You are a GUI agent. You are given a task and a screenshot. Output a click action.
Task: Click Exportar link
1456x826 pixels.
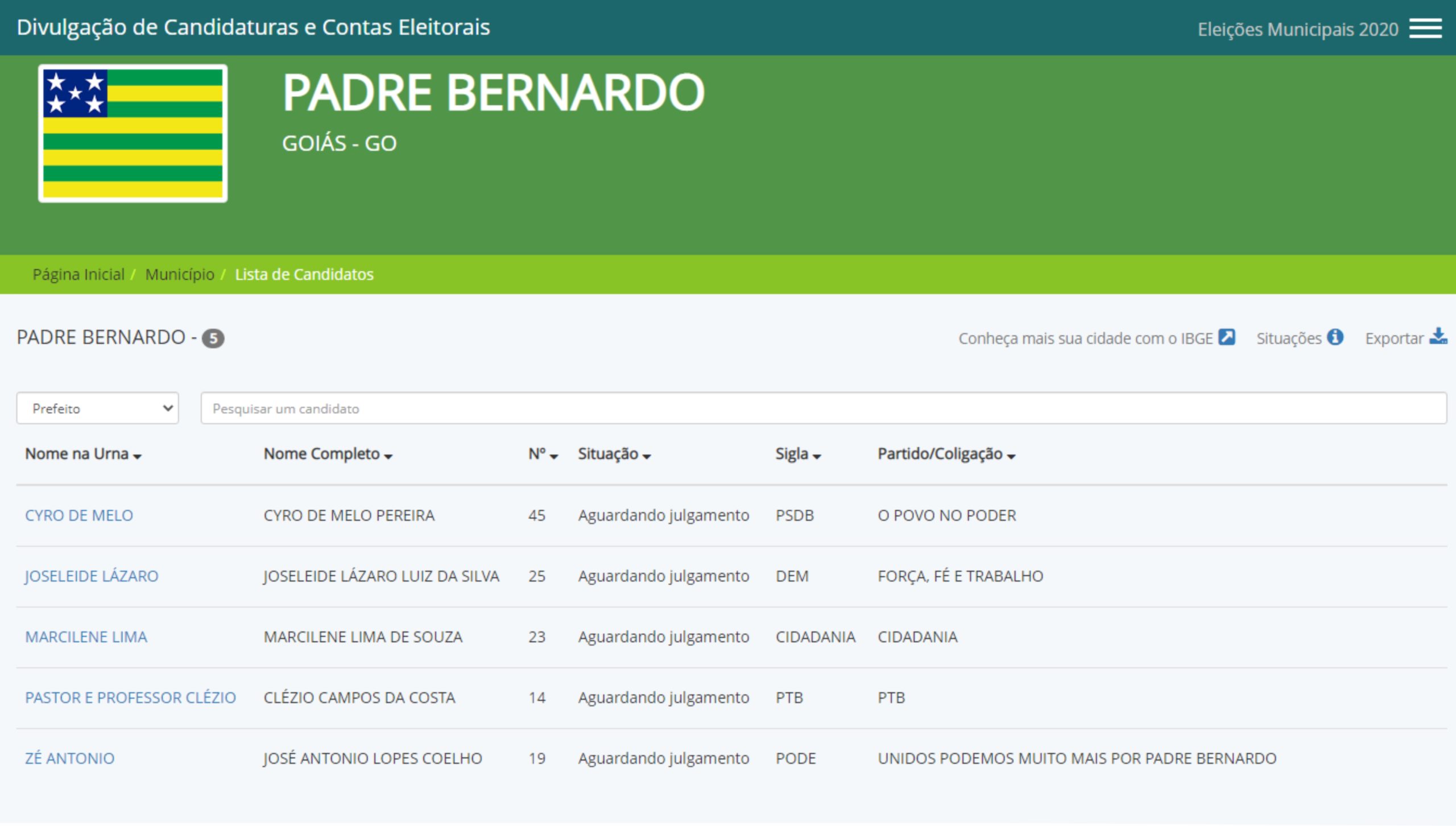click(x=1394, y=338)
